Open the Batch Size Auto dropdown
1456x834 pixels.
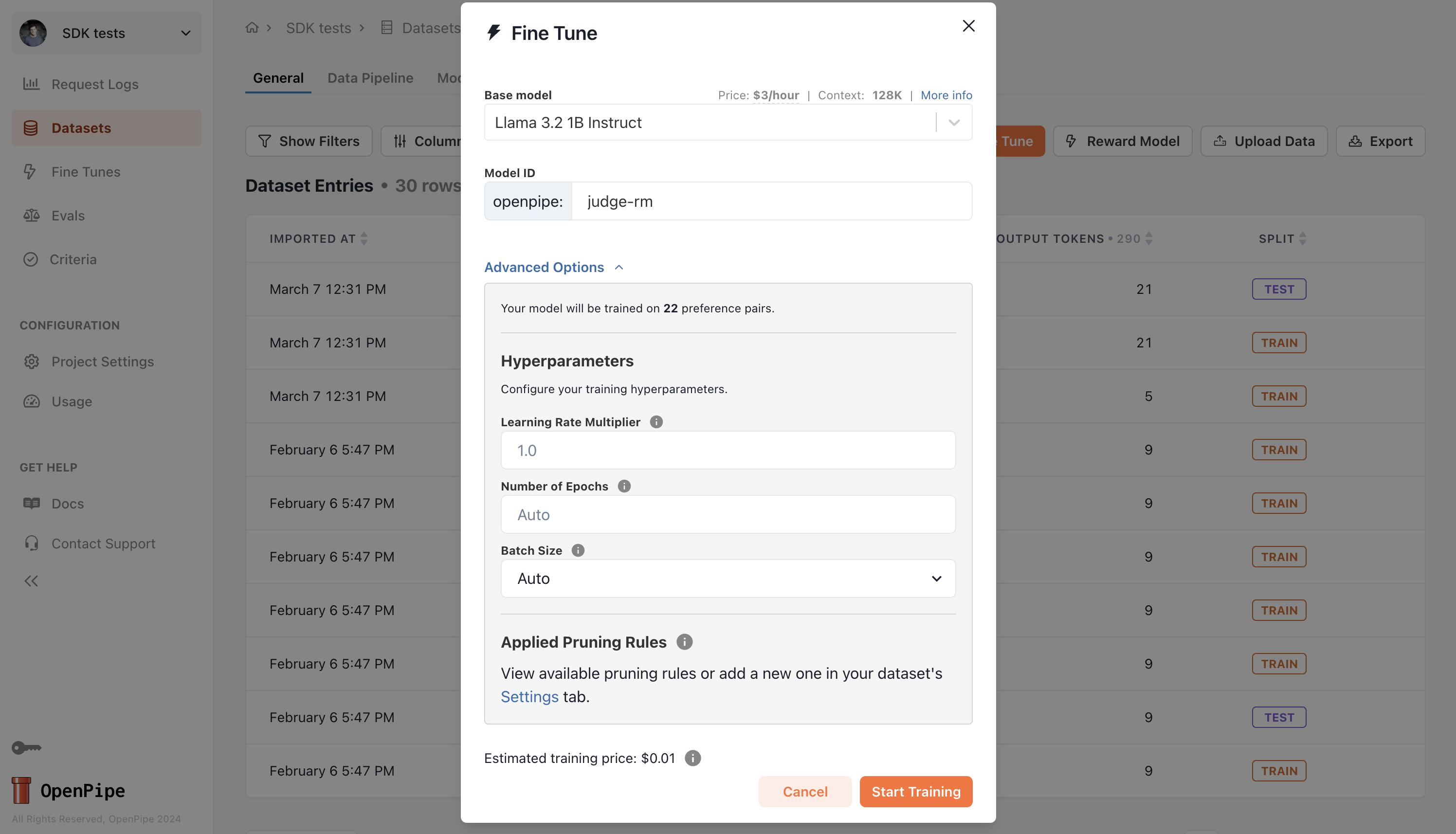pyautogui.click(x=728, y=579)
